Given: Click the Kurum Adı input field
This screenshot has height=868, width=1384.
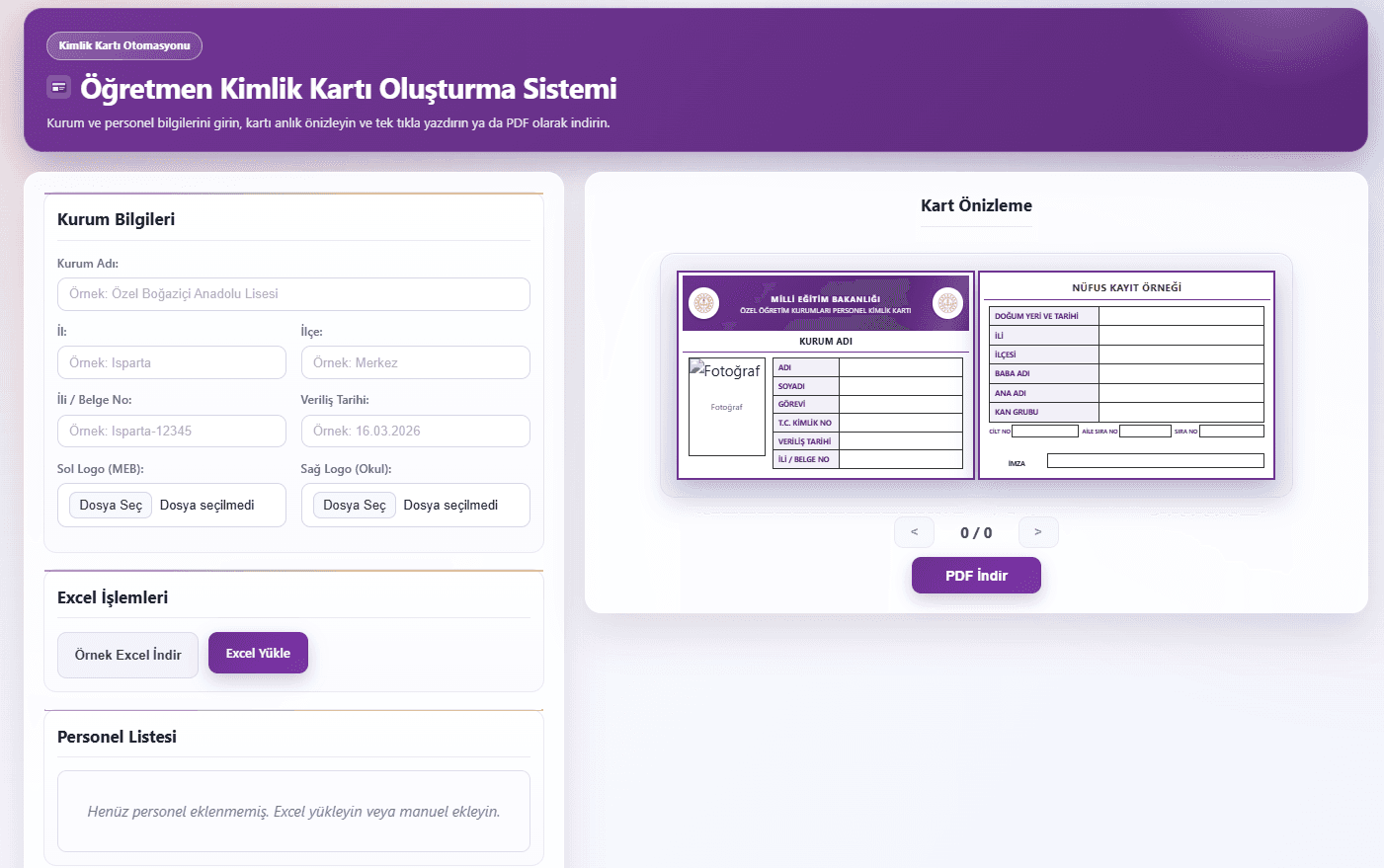Looking at the screenshot, I should click(293, 293).
